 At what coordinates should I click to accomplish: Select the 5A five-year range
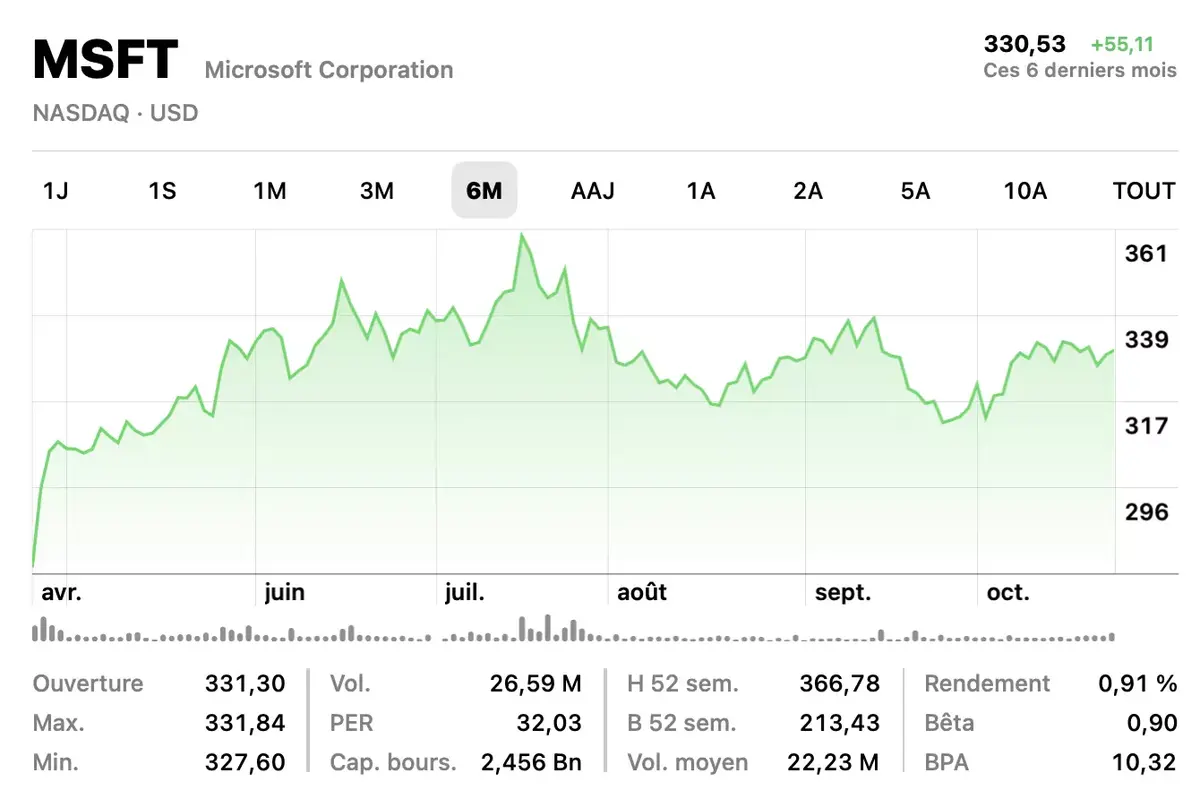[x=916, y=190]
